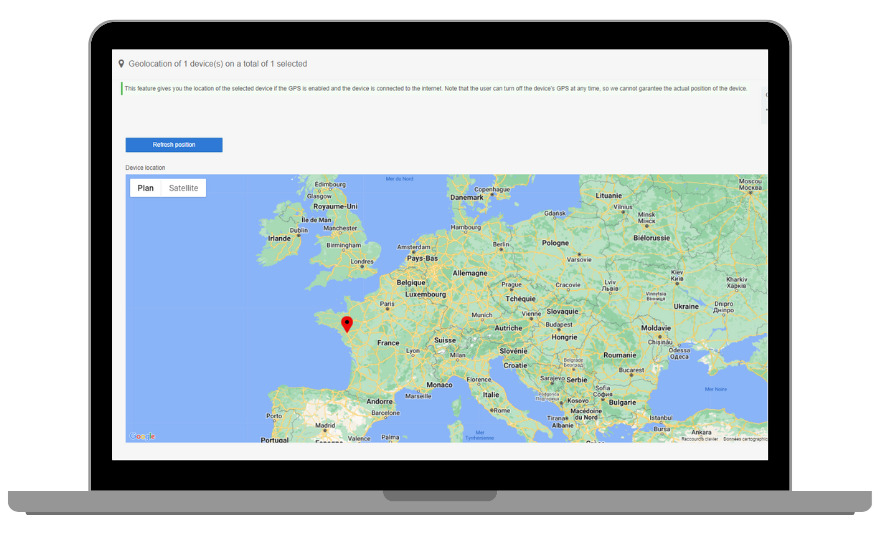
Task: Click the Croatie country label
Action: [x=515, y=365]
